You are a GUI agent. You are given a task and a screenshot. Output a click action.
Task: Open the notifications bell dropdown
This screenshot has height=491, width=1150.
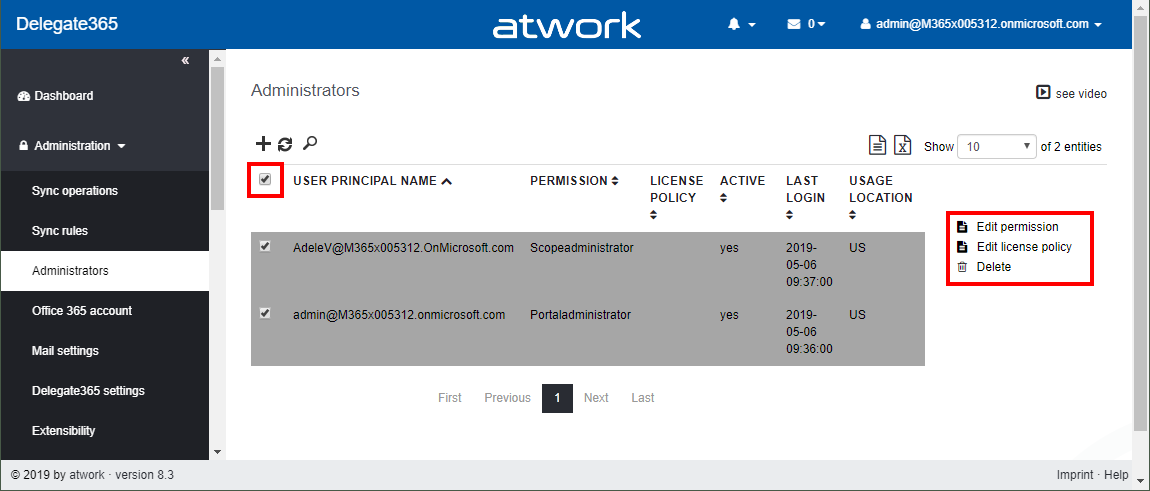(741, 24)
